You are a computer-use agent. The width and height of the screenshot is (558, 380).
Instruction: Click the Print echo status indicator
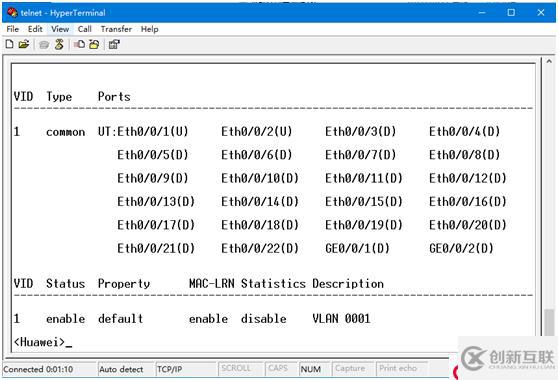coord(398,368)
